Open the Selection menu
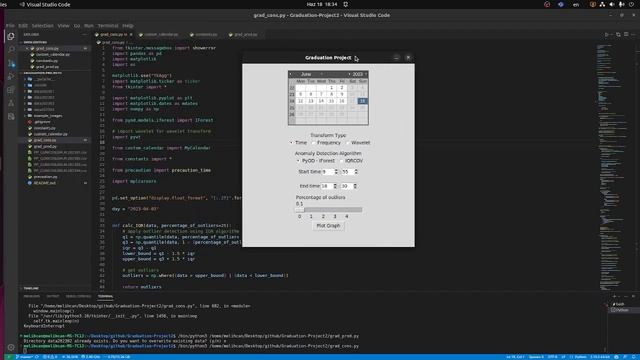 [x=42, y=25]
